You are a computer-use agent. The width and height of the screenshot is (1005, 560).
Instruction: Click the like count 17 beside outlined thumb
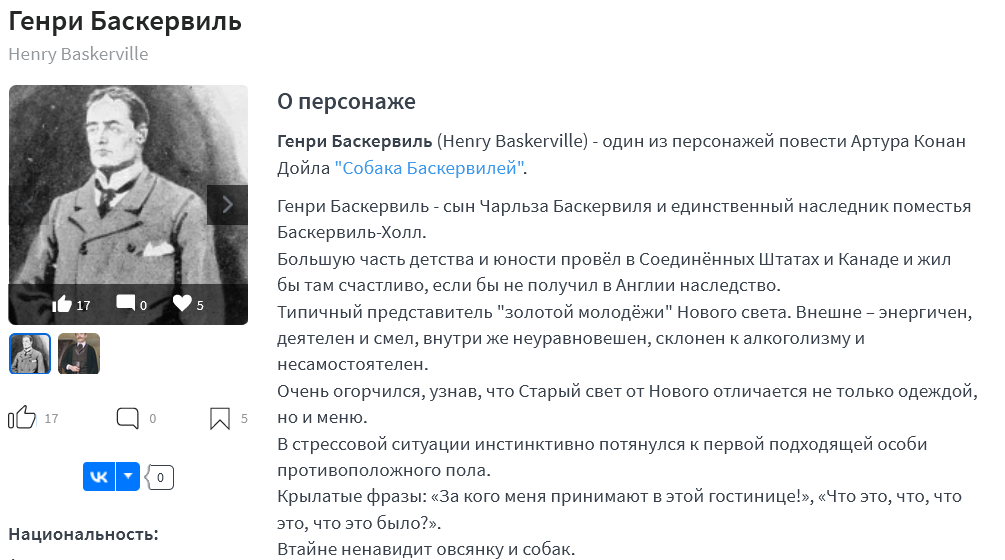tap(51, 419)
